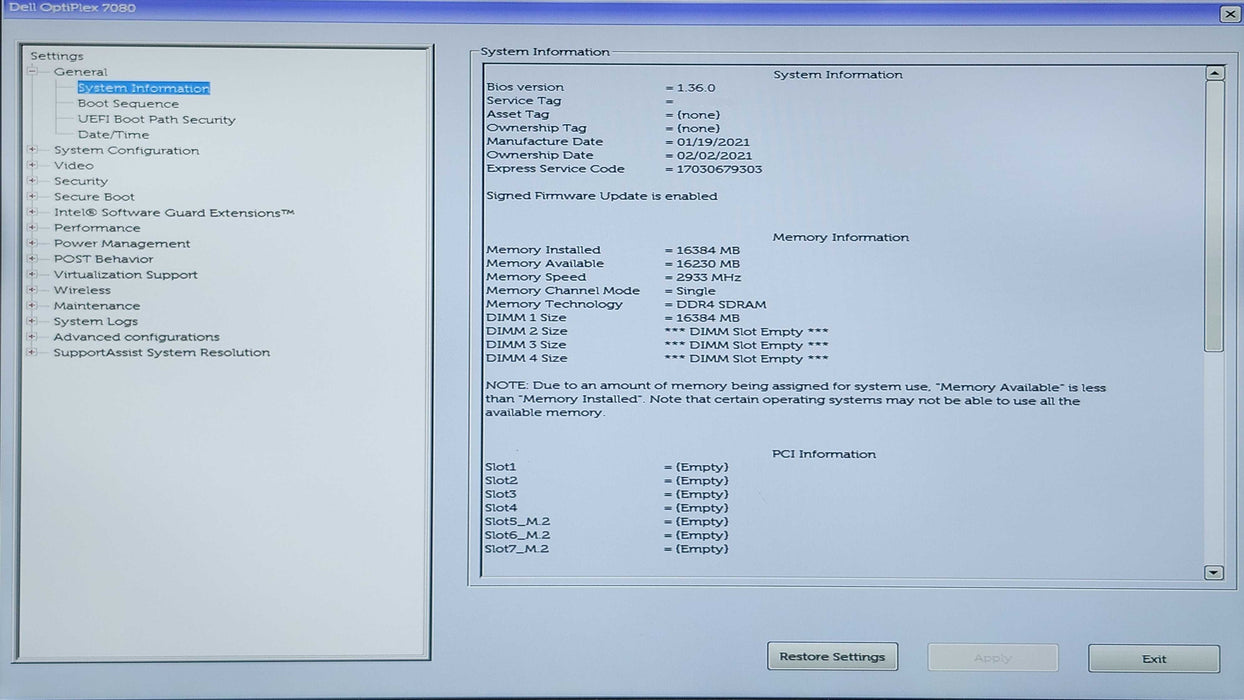Viewport: 1244px width, 700px height.
Task: Expand the Video settings node
Action: [33, 166]
